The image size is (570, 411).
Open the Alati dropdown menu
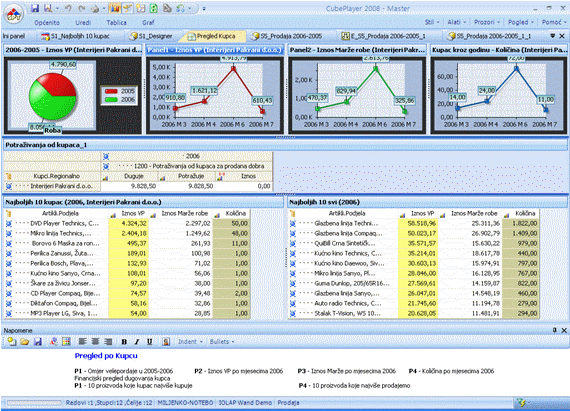click(457, 22)
